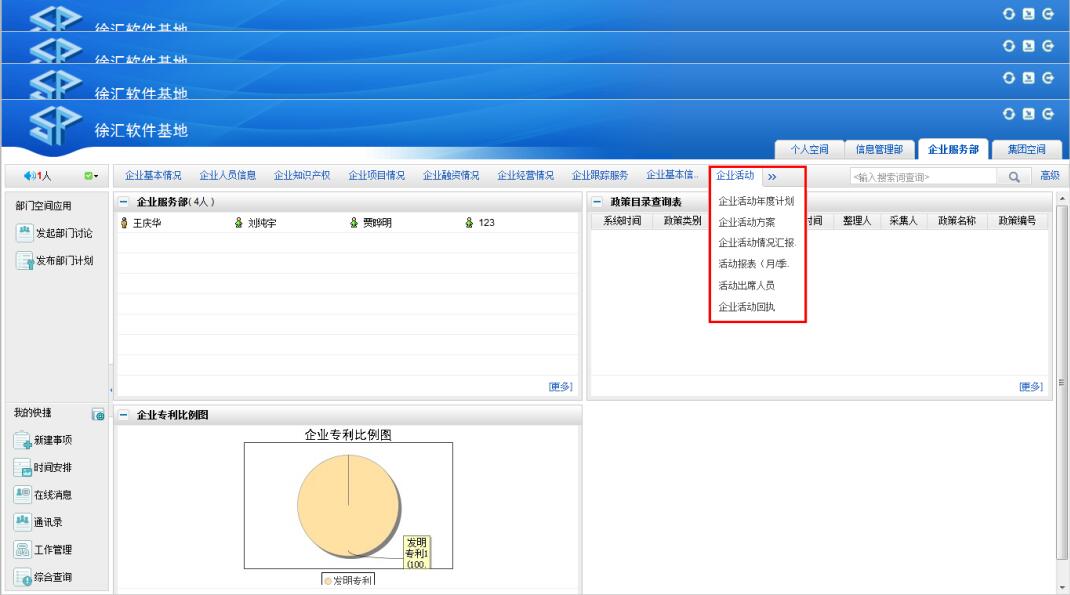Image resolution: width=1070 pixels, height=595 pixels.
Task: Click the square arrow icon in the bottom header row
Action: 1028,114
